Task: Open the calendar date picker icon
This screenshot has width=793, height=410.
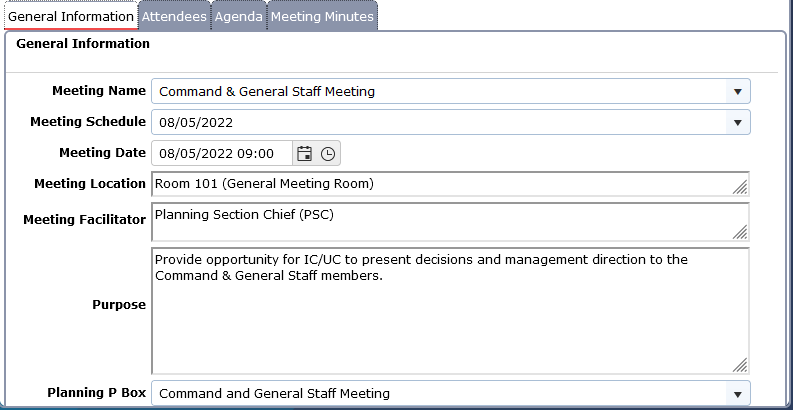Action: 304,153
